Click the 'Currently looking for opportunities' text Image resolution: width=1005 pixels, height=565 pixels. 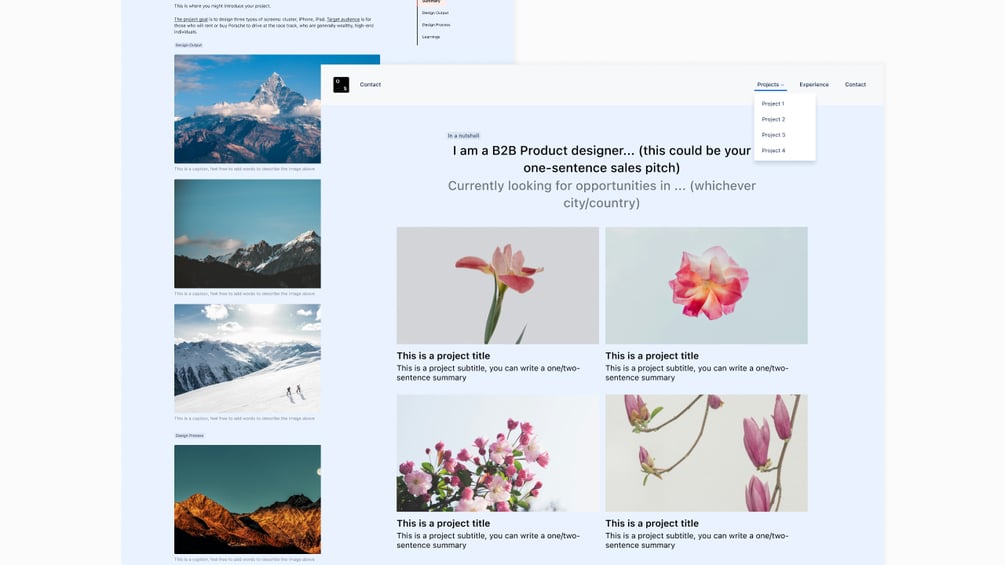601,194
